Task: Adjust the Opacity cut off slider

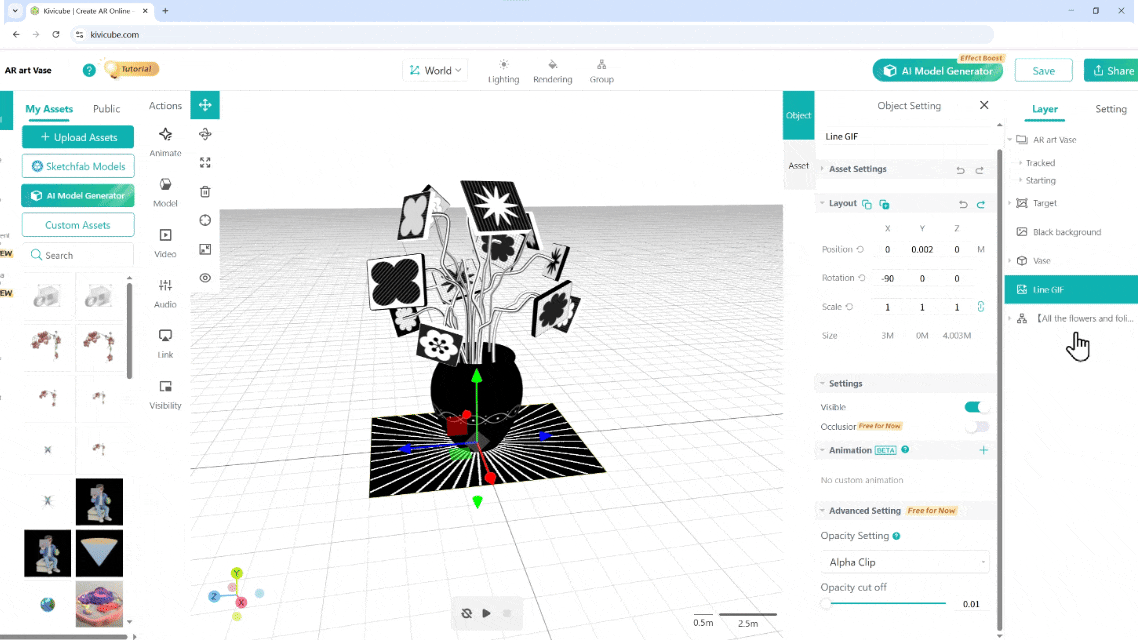Action: [x=825, y=604]
